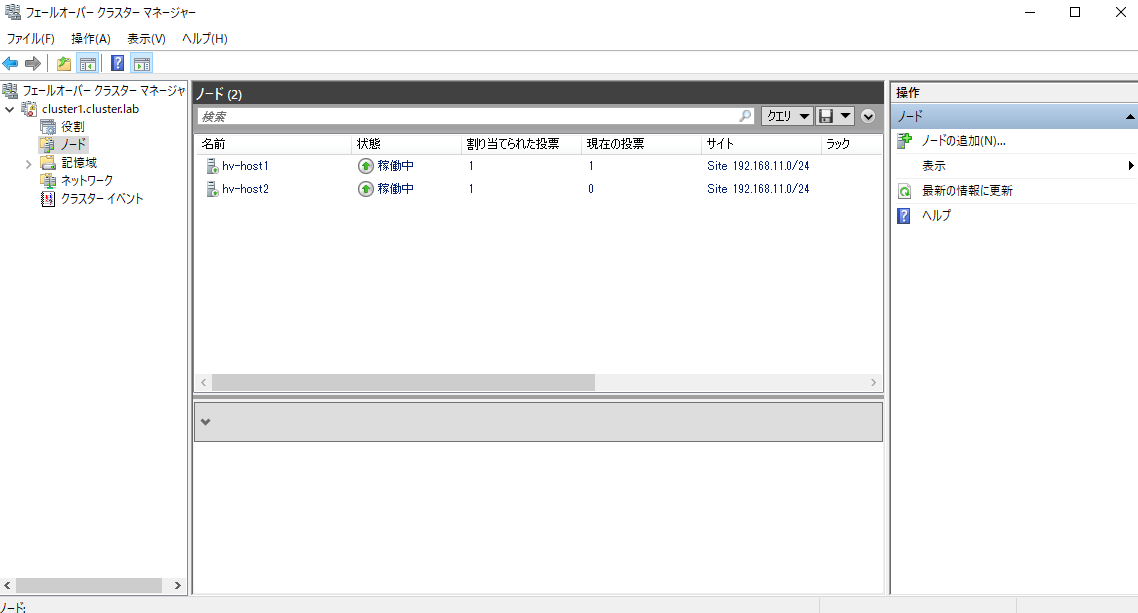This screenshot has width=1138, height=613.
Task: Toggle the action pane show/hide icon
Action: click(x=141, y=63)
